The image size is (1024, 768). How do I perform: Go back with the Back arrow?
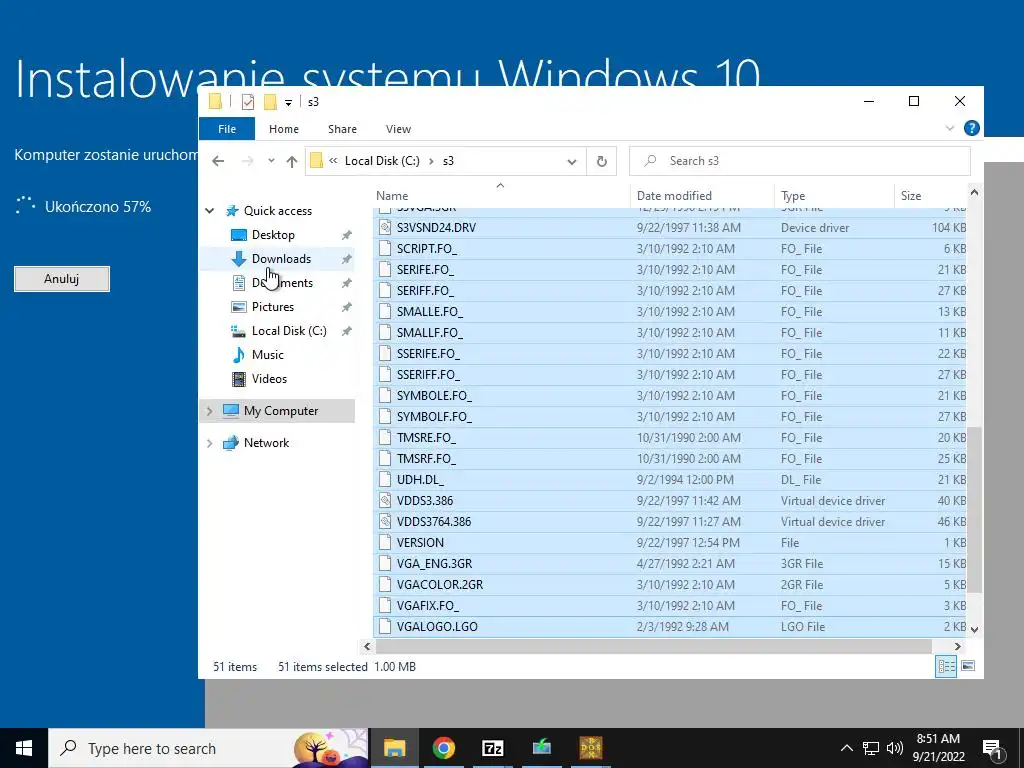coord(218,161)
